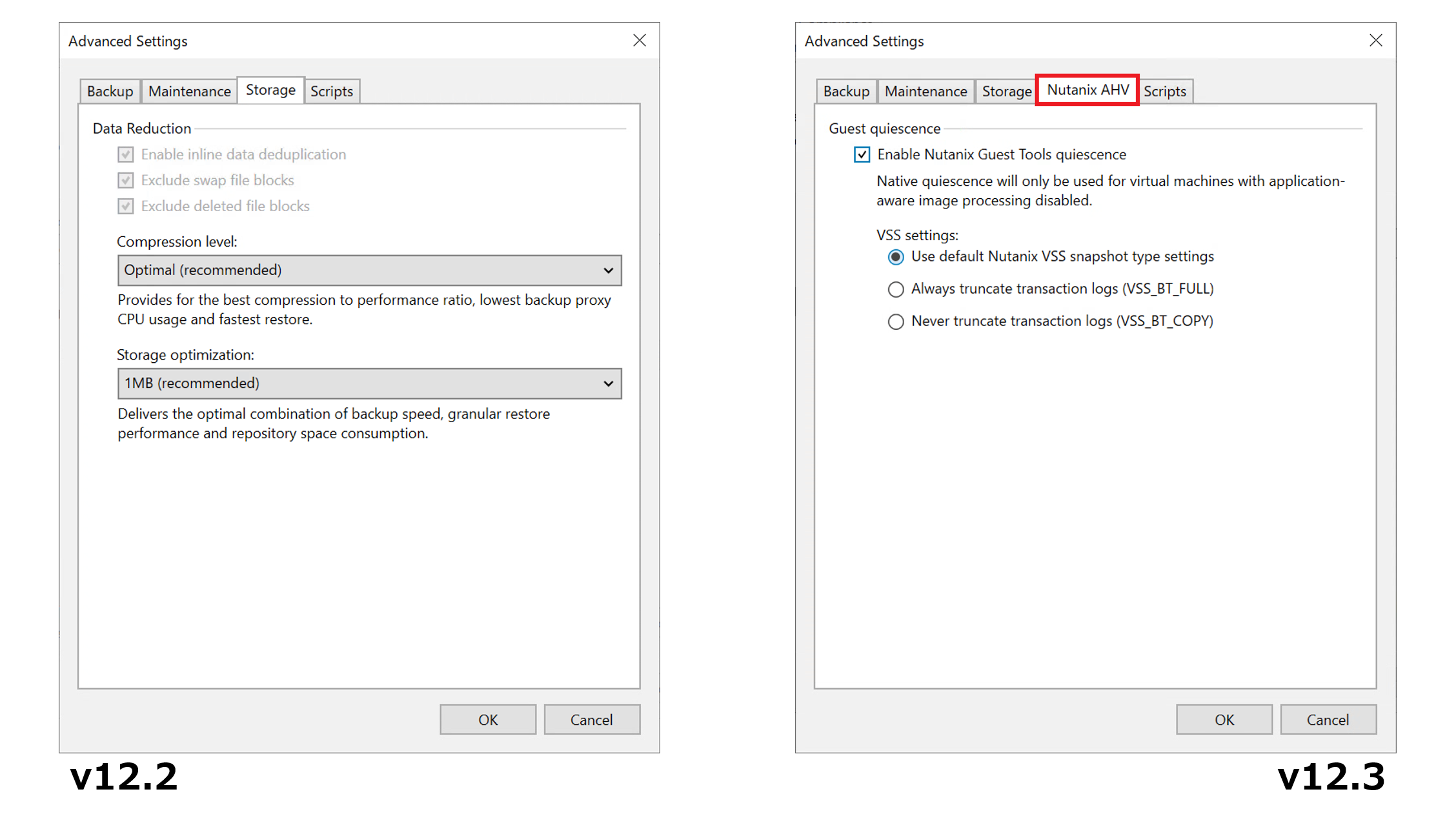The height and width of the screenshot is (816, 1456).
Task: Click the 'Compression level:' label
Action: [177, 241]
